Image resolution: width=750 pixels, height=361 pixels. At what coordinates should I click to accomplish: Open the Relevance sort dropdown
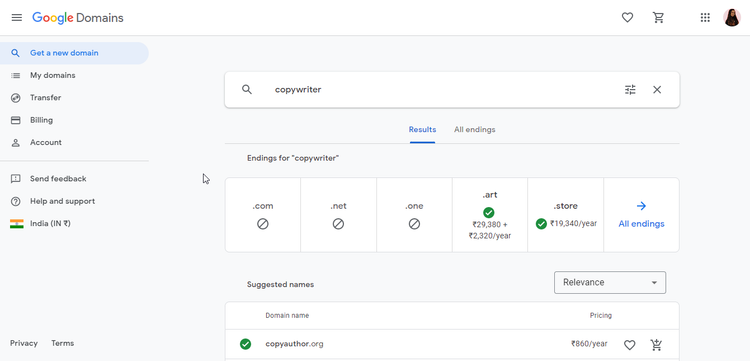pos(610,283)
